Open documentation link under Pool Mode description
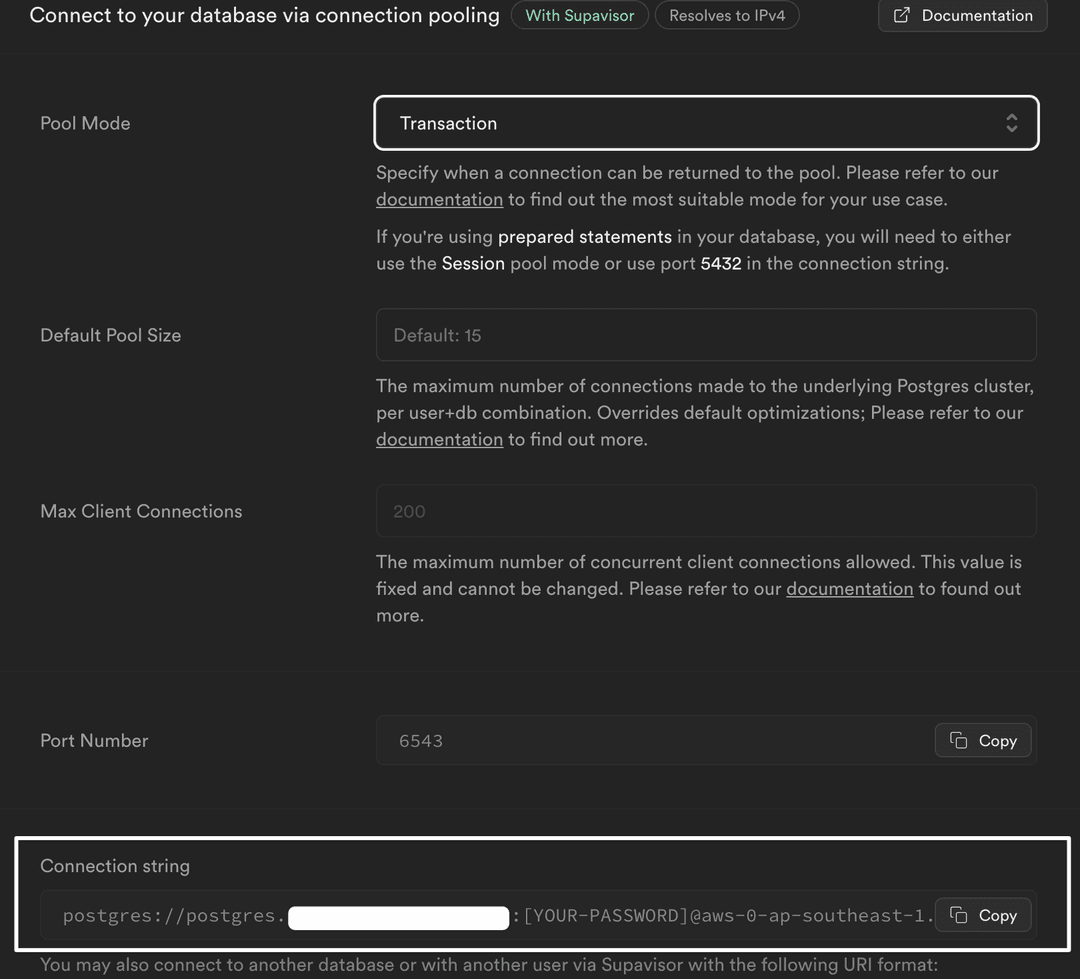This screenshot has height=979, width=1080. pos(439,200)
